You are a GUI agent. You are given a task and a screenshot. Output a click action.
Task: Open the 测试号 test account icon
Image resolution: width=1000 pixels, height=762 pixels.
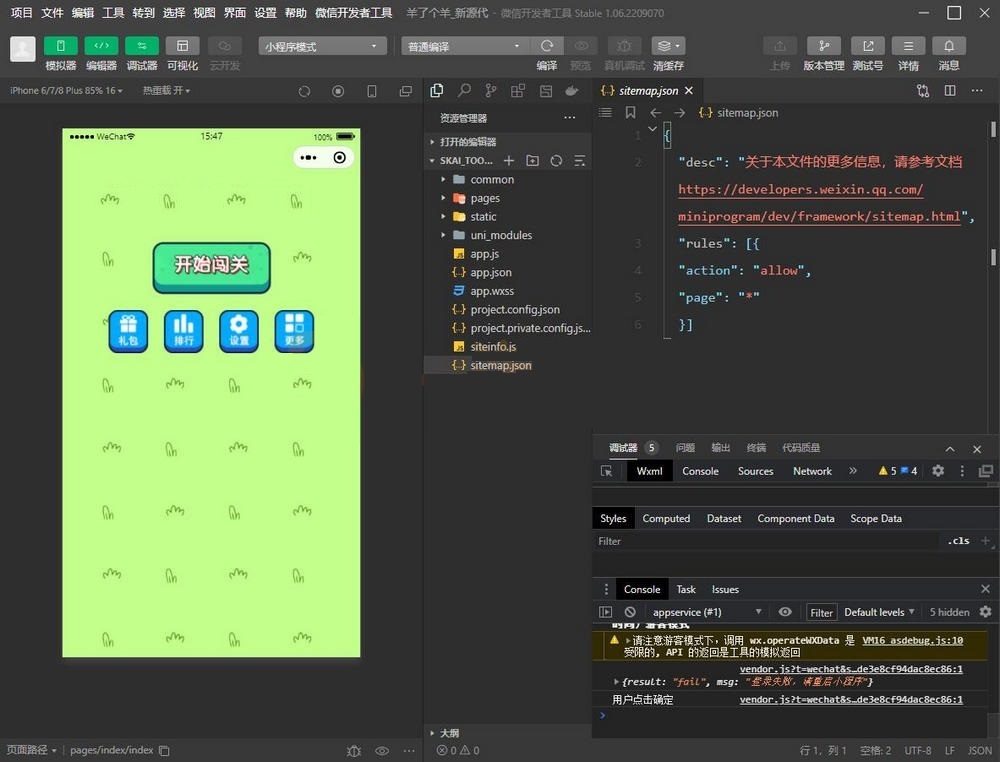click(x=868, y=46)
